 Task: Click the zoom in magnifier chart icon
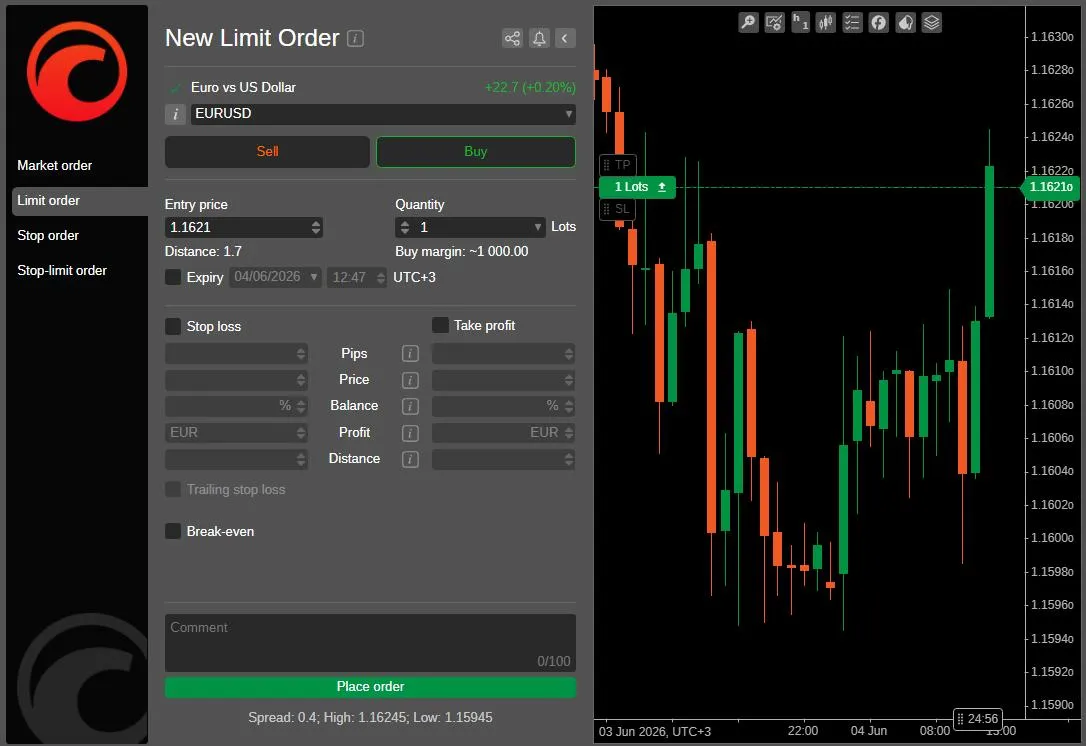point(748,23)
